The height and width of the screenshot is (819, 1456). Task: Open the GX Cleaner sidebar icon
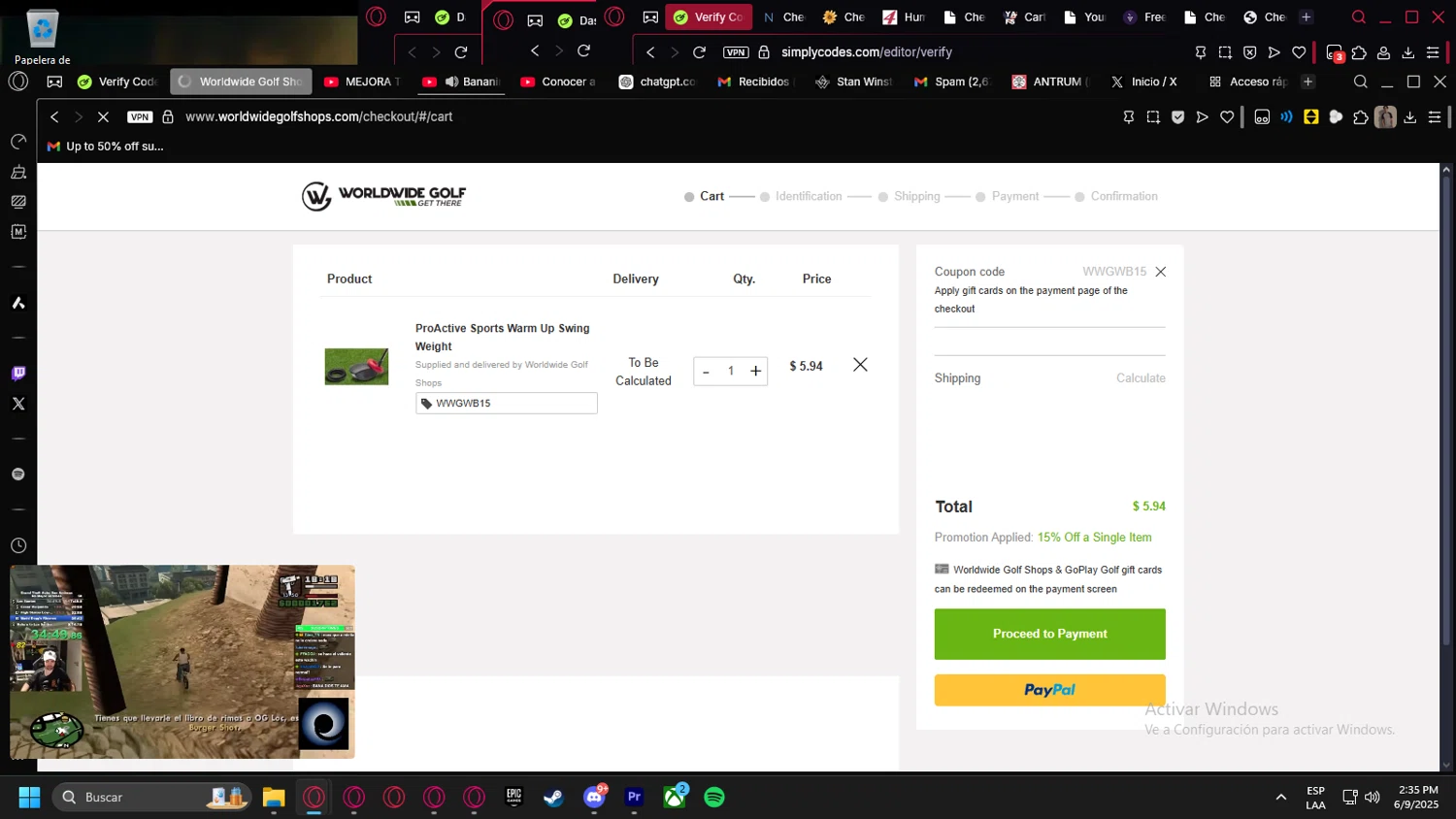click(x=18, y=172)
